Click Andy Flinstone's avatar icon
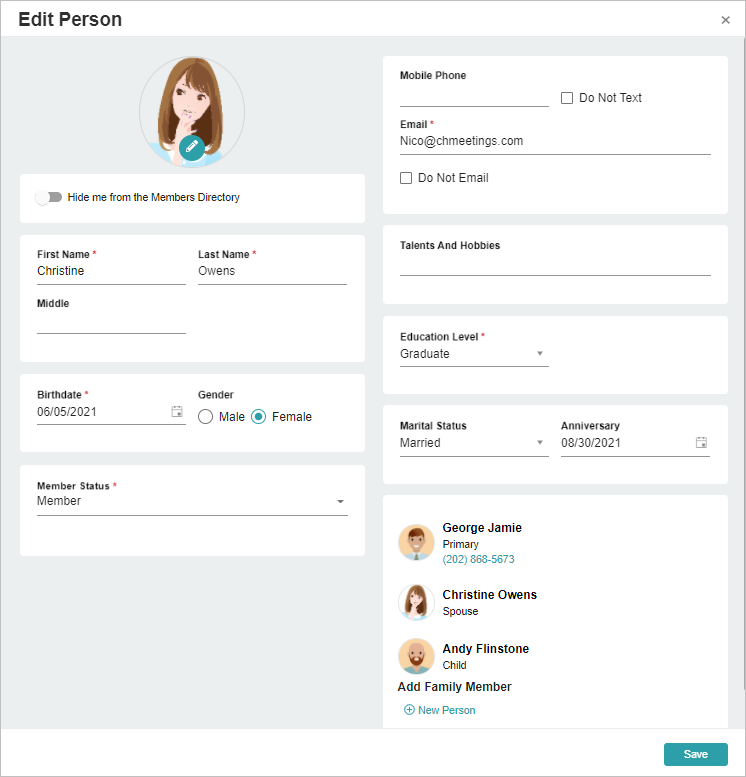This screenshot has height=777, width=746. [416, 656]
